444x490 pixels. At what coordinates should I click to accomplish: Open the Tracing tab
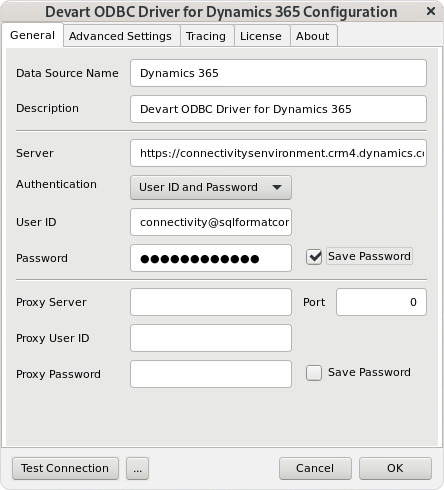pyautogui.click(x=206, y=36)
